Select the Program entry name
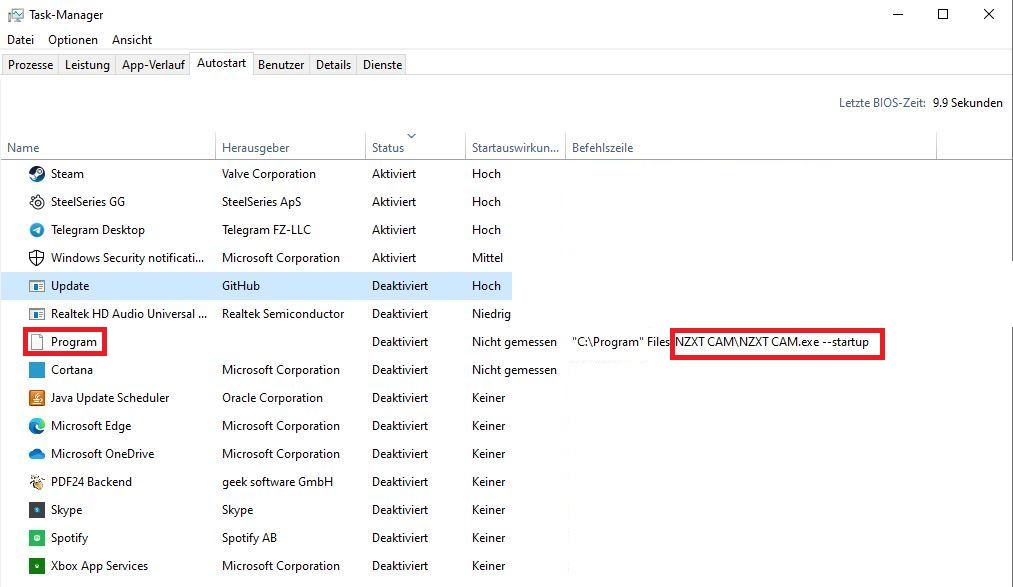This screenshot has width=1013, height=587. click(74, 342)
